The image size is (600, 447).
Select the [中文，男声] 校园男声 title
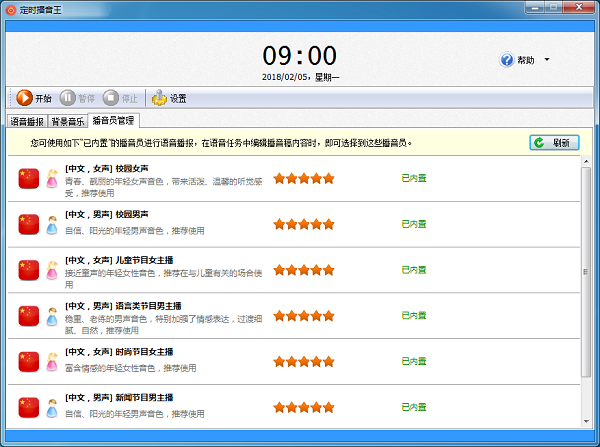[x=106, y=214]
